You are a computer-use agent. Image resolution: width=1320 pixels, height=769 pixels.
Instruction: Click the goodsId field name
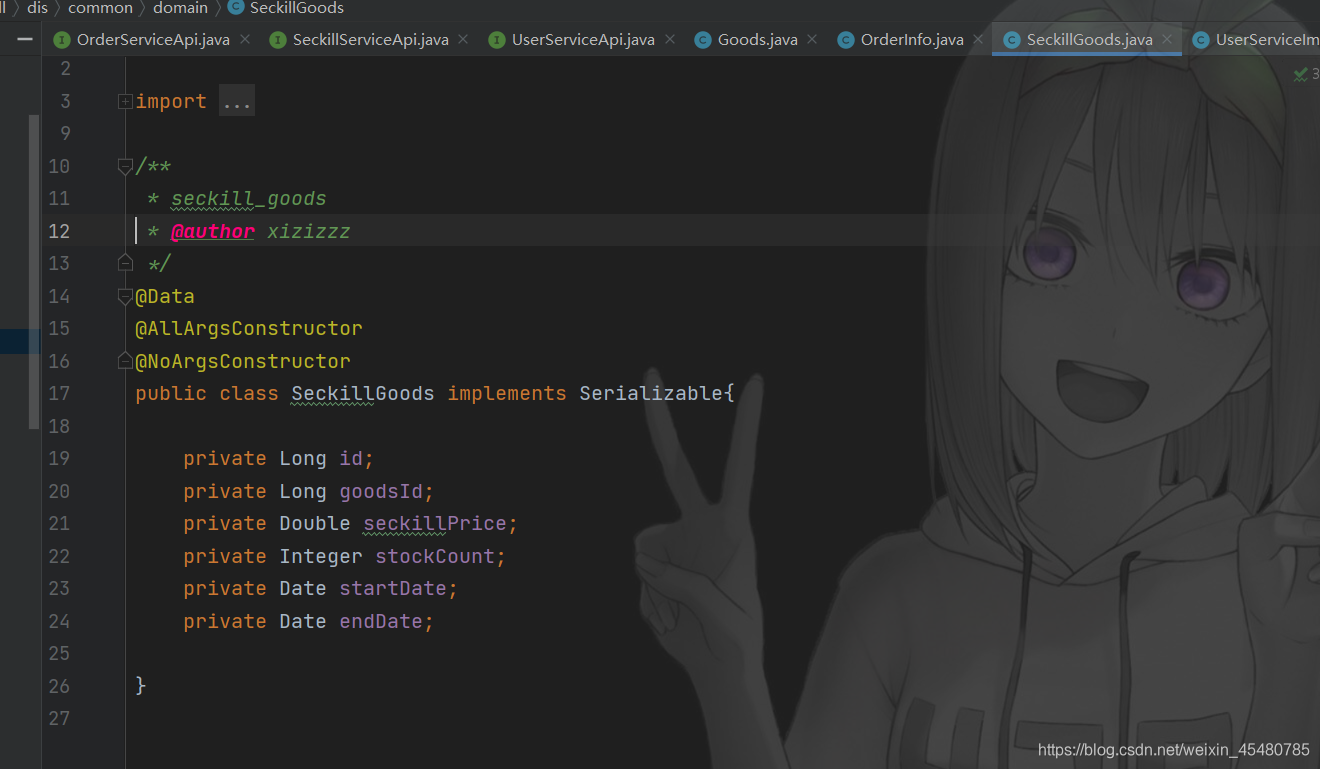coord(381,491)
